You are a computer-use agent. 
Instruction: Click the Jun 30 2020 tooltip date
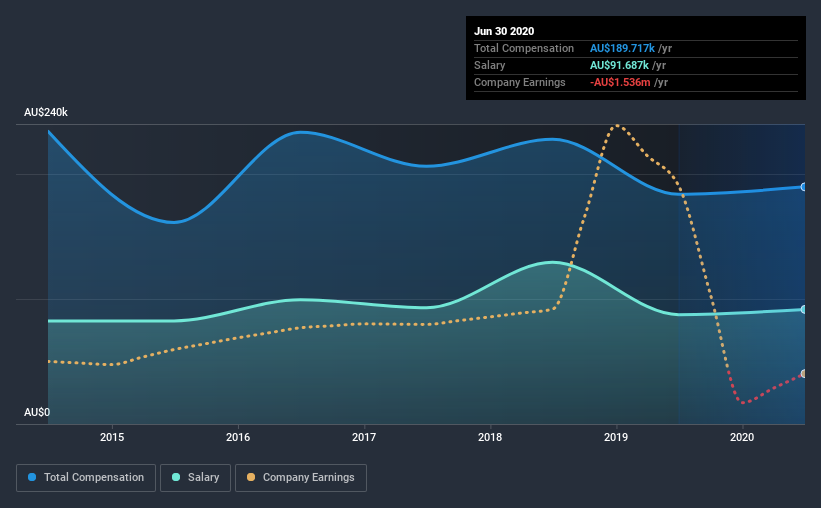coord(504,31)
